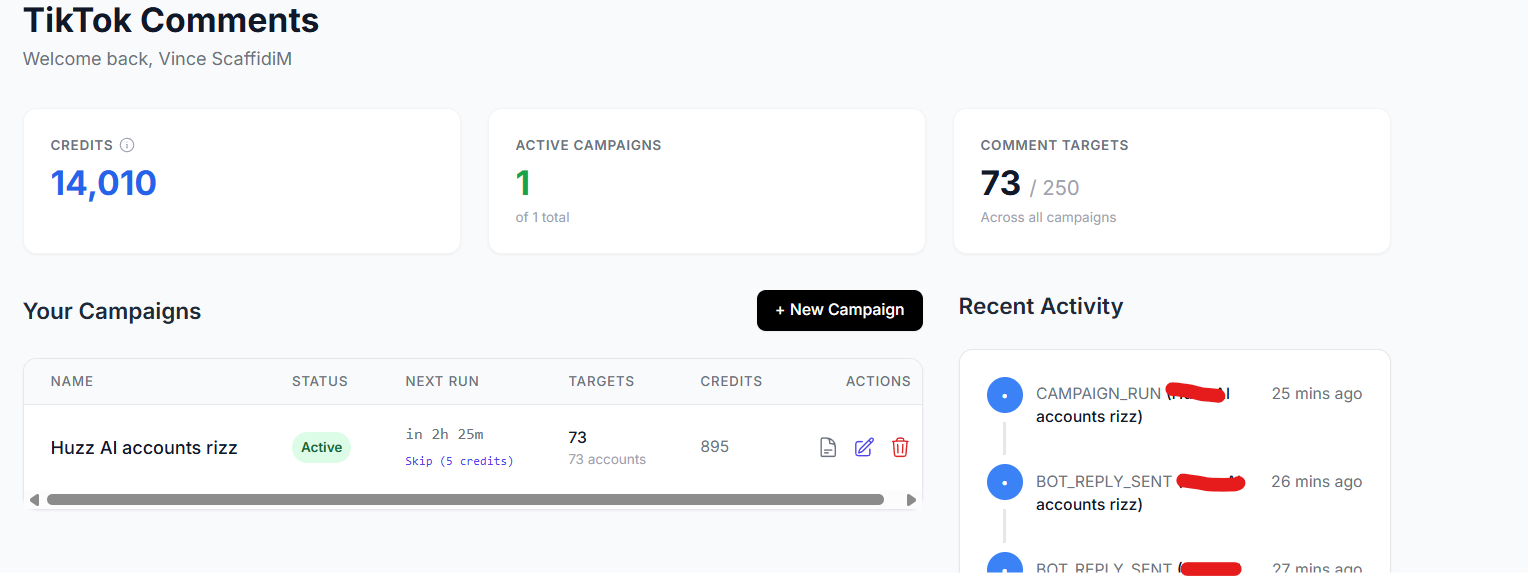Click 'Welcome back, Vince ScaffidiM' text

coord(157,59)
